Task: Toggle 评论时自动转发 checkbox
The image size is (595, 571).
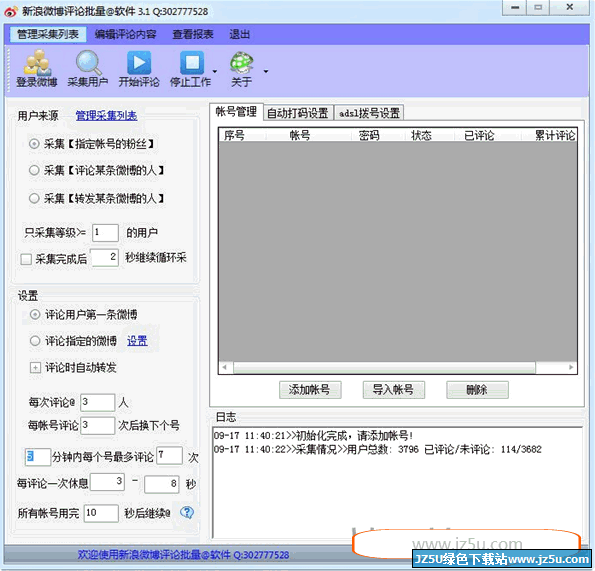Action: click(35, 368)
